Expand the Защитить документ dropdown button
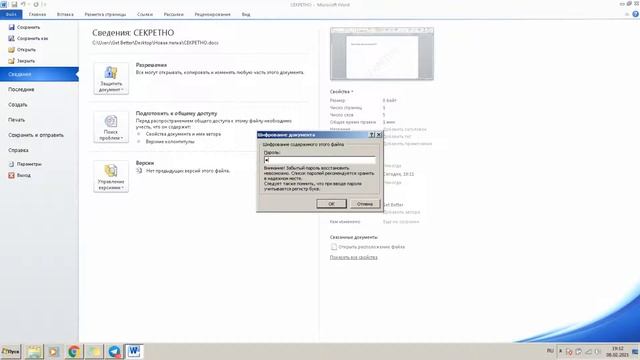 111,78
